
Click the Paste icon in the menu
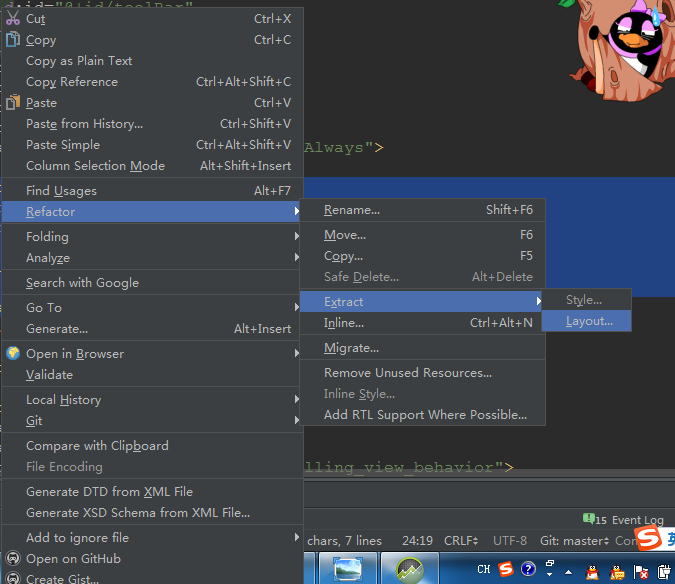click(13, 102)
